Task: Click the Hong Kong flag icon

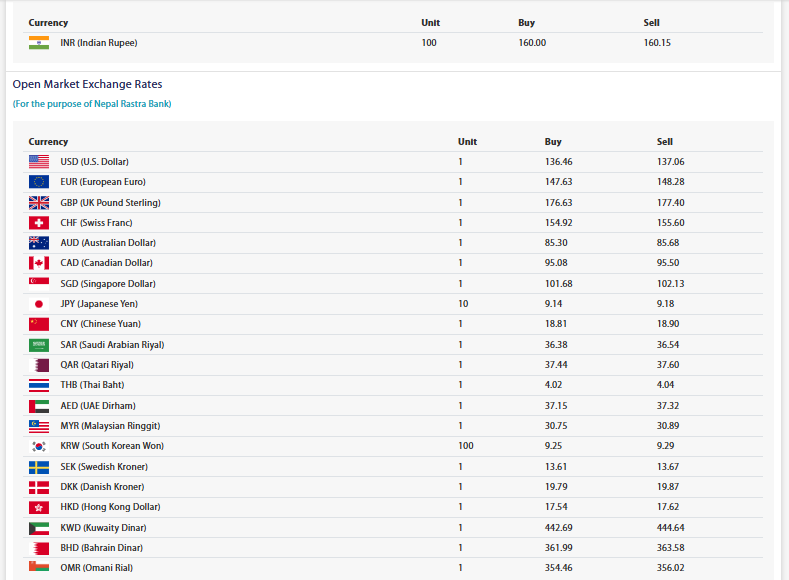Action: (x=39, y=507)
